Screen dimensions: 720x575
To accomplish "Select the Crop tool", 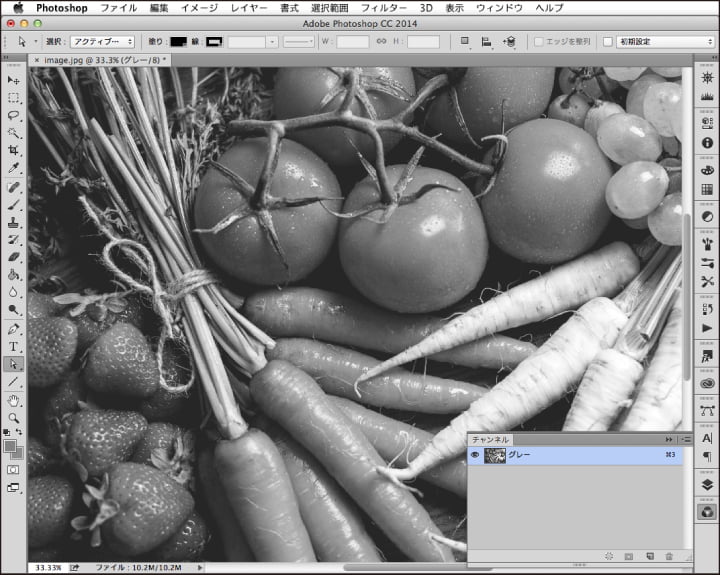I will click(14, 150).
